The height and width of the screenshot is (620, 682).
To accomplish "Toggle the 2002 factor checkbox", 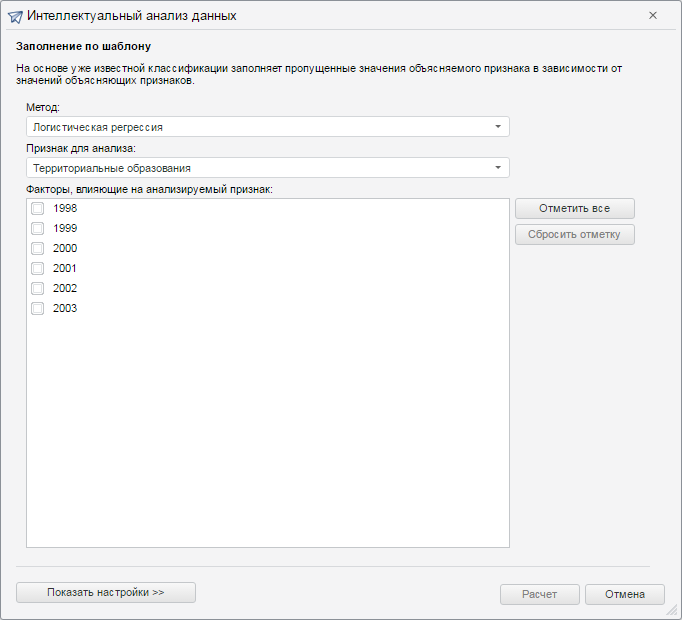I will (37, 288).
